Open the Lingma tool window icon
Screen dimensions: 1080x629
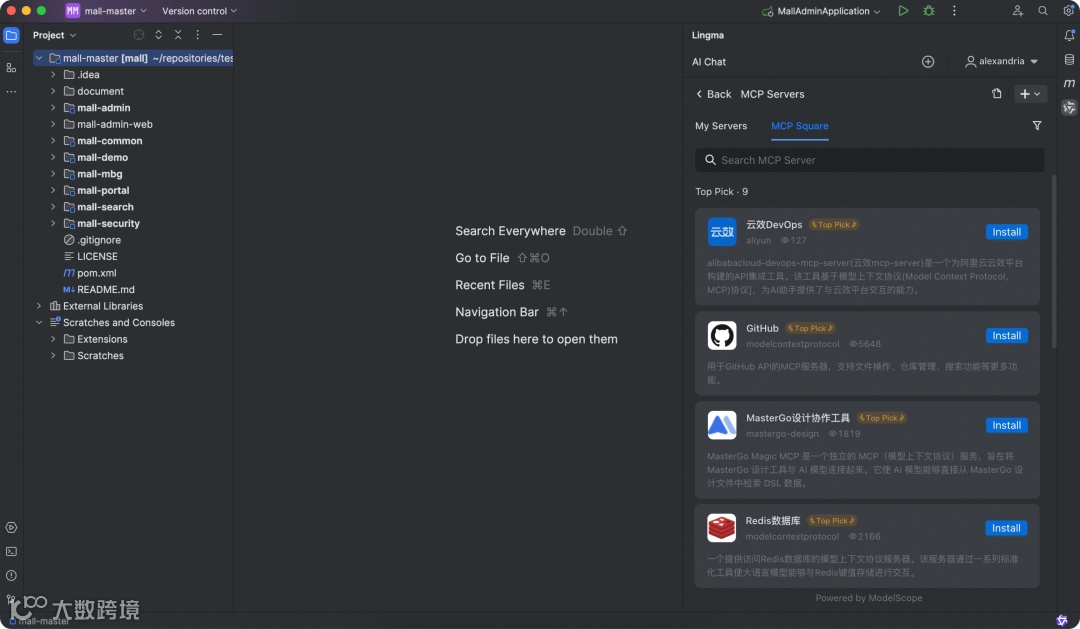pos(1069,107)
